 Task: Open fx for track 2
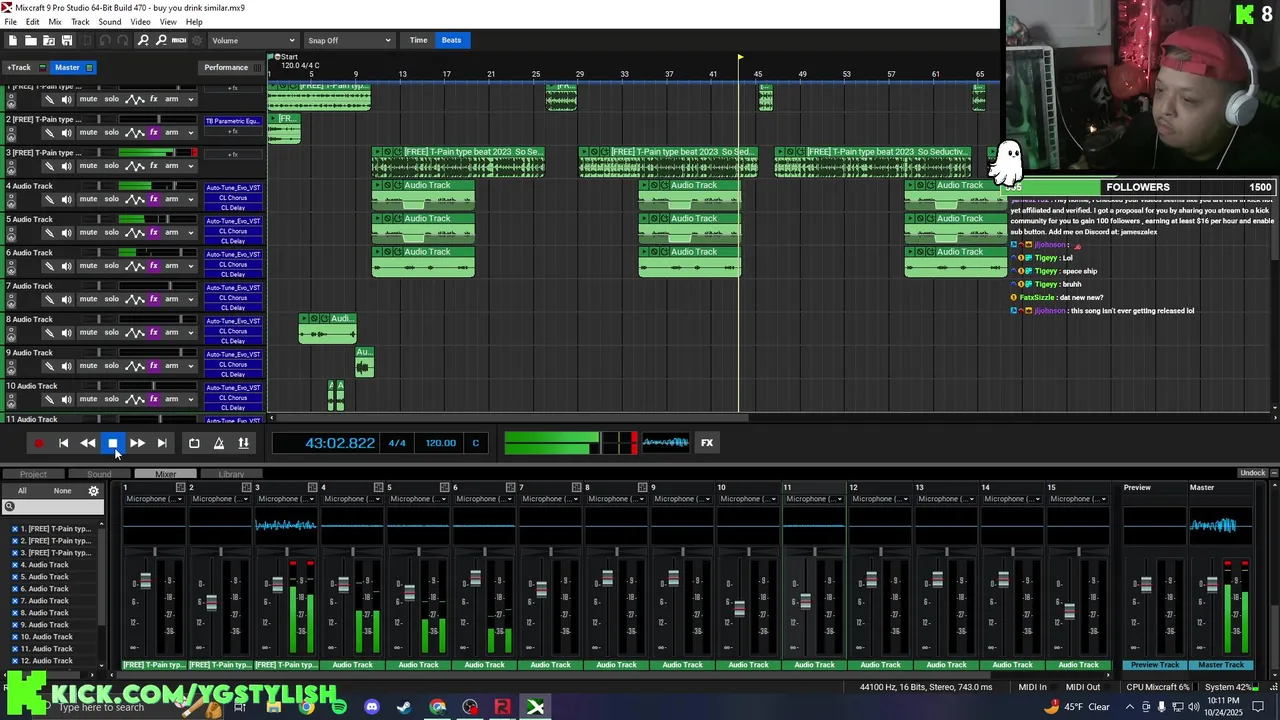point(154,132)
